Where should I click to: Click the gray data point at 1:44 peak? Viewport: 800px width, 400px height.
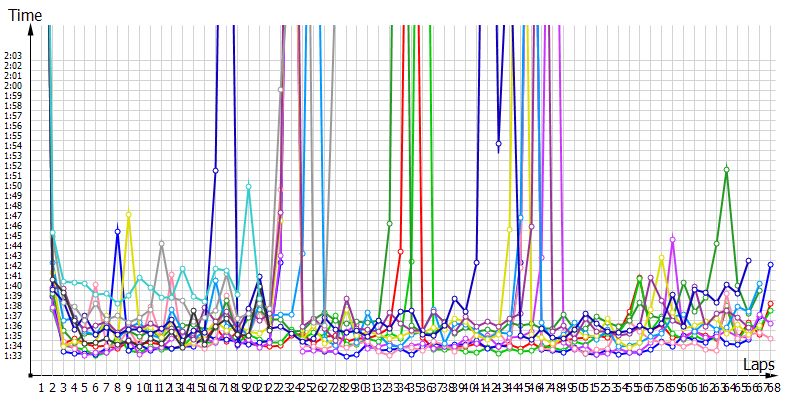click(161, 243)
